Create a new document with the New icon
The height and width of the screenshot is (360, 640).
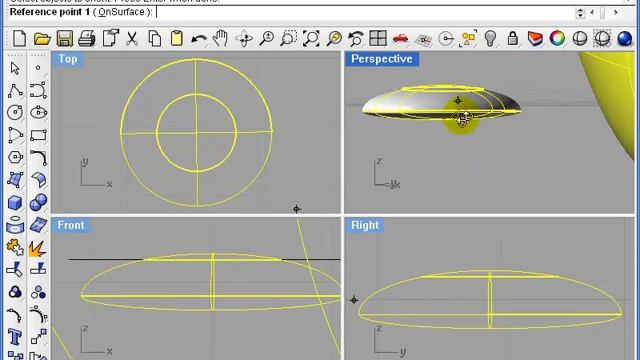tap(19, 39)
